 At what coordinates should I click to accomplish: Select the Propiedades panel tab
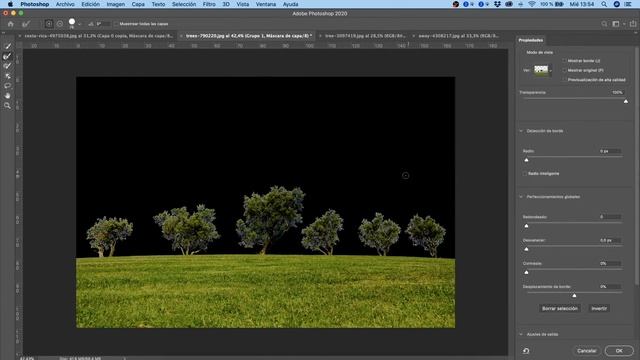click(x=531, y=40)
